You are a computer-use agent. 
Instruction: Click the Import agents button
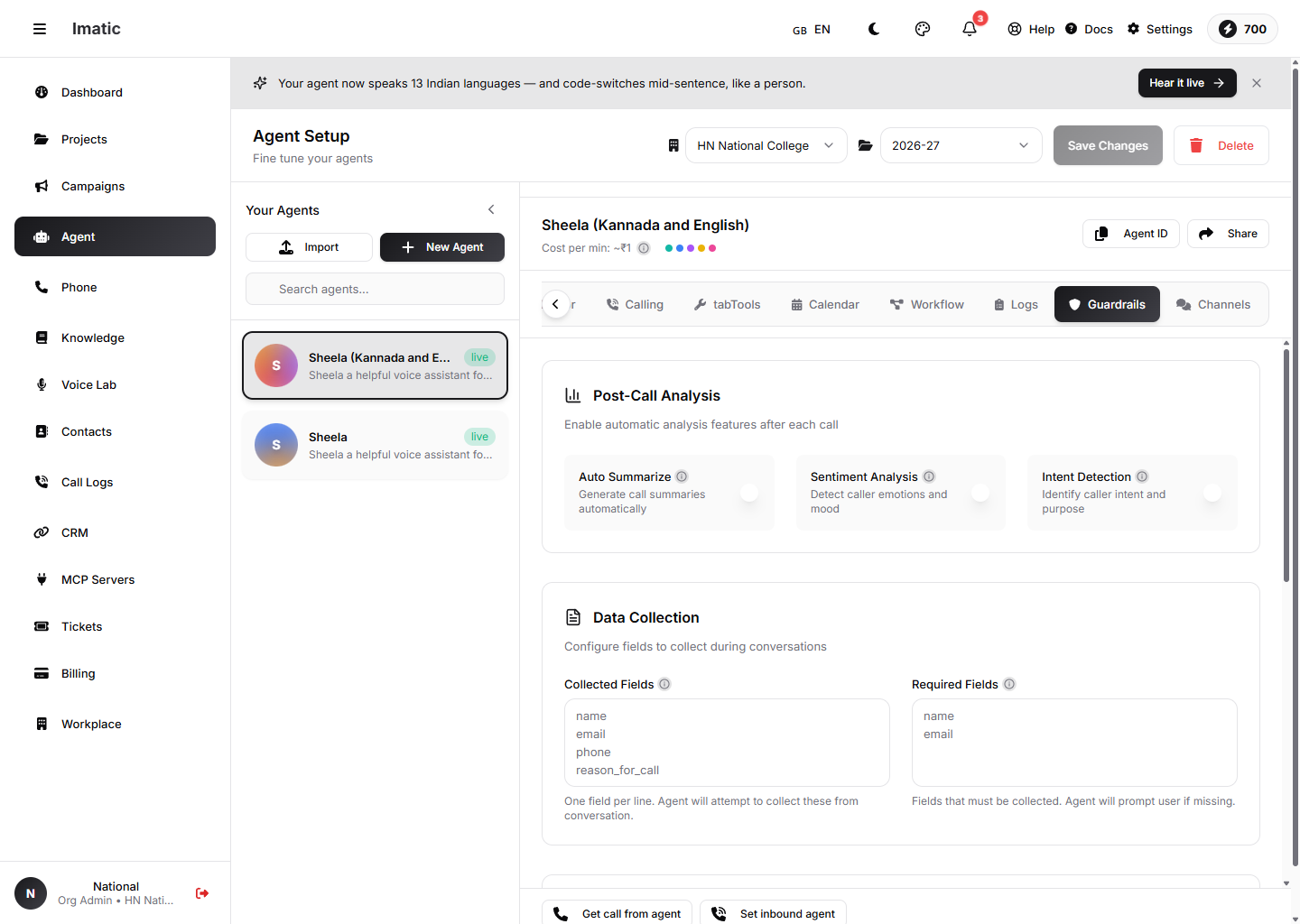pyautogui.click(x=309, y=247)
